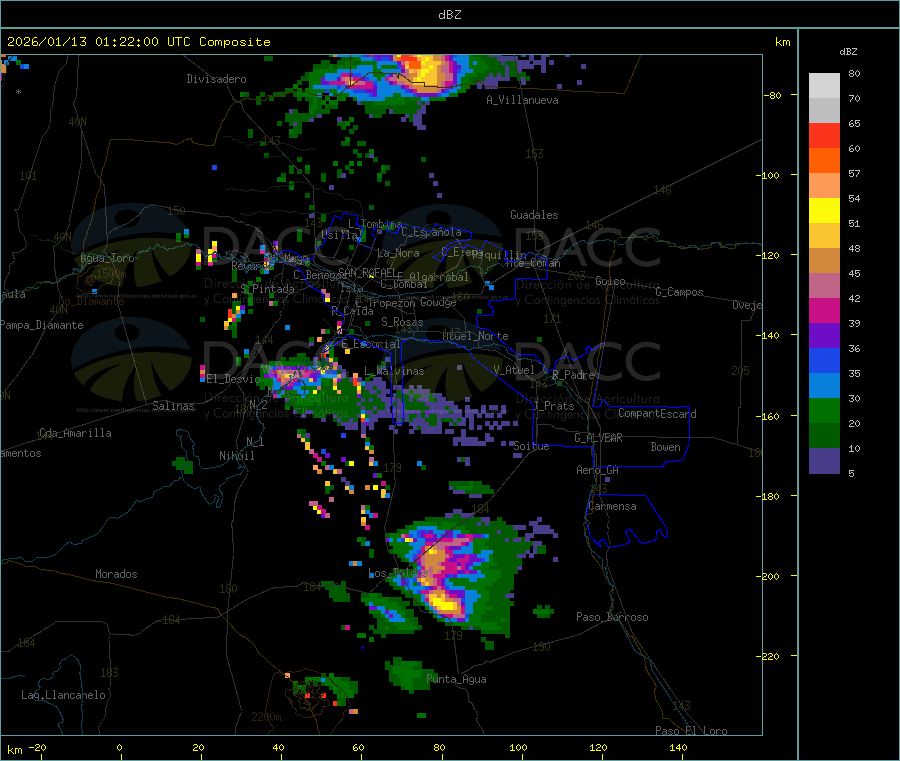Click the yellow 51 dBZ legend swatch
This screenshot has width=900, height=761.
824,211
